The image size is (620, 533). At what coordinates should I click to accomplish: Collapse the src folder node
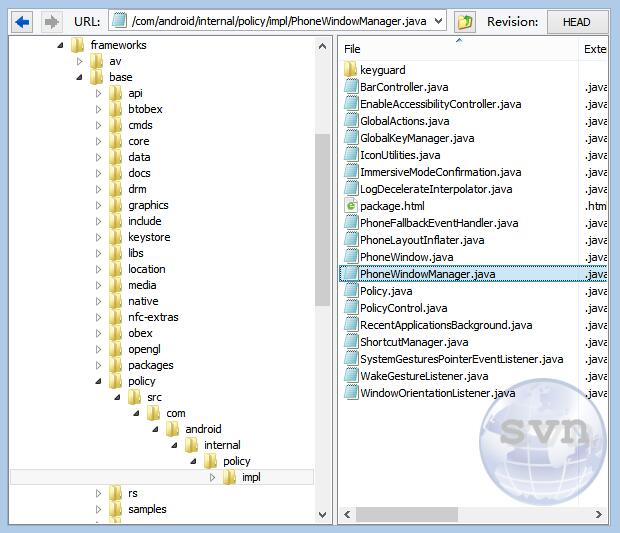(x=117, y=397)
